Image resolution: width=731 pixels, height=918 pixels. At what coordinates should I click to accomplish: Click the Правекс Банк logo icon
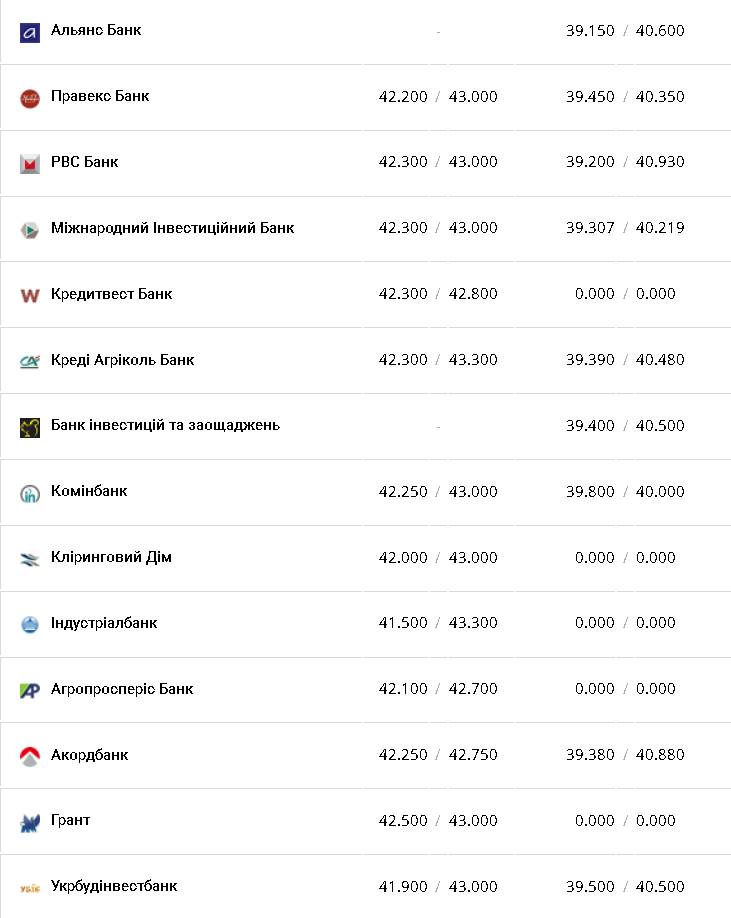(29, 98)
